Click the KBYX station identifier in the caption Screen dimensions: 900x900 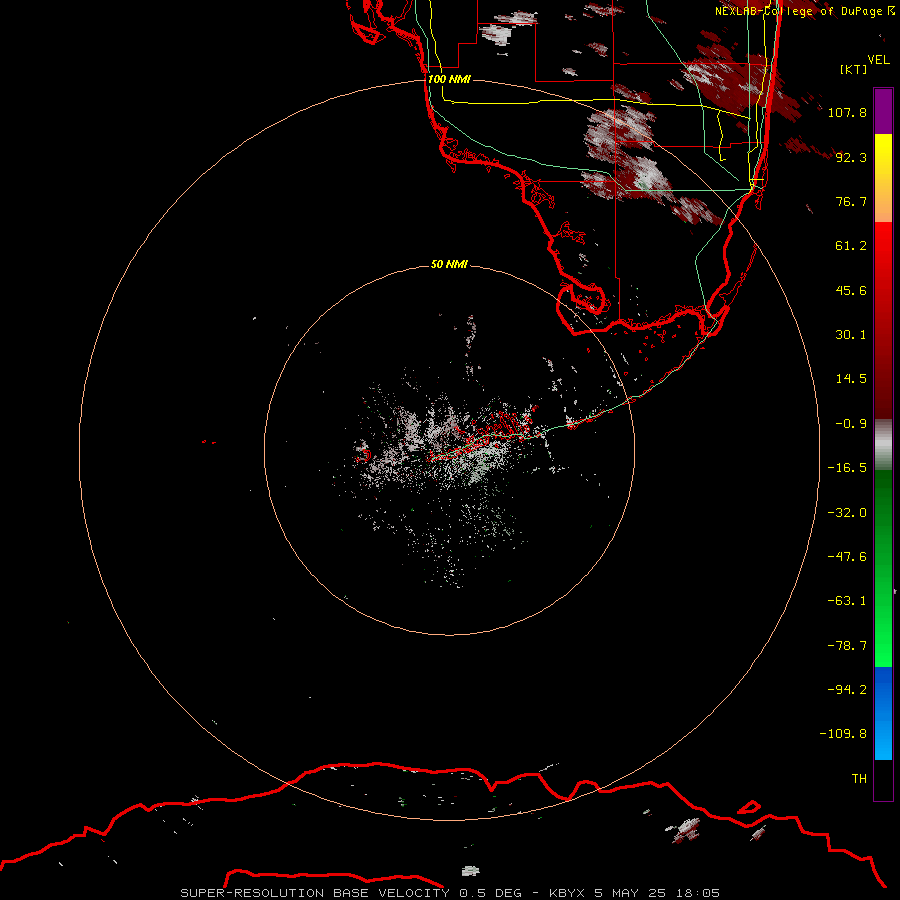point(568,893)
